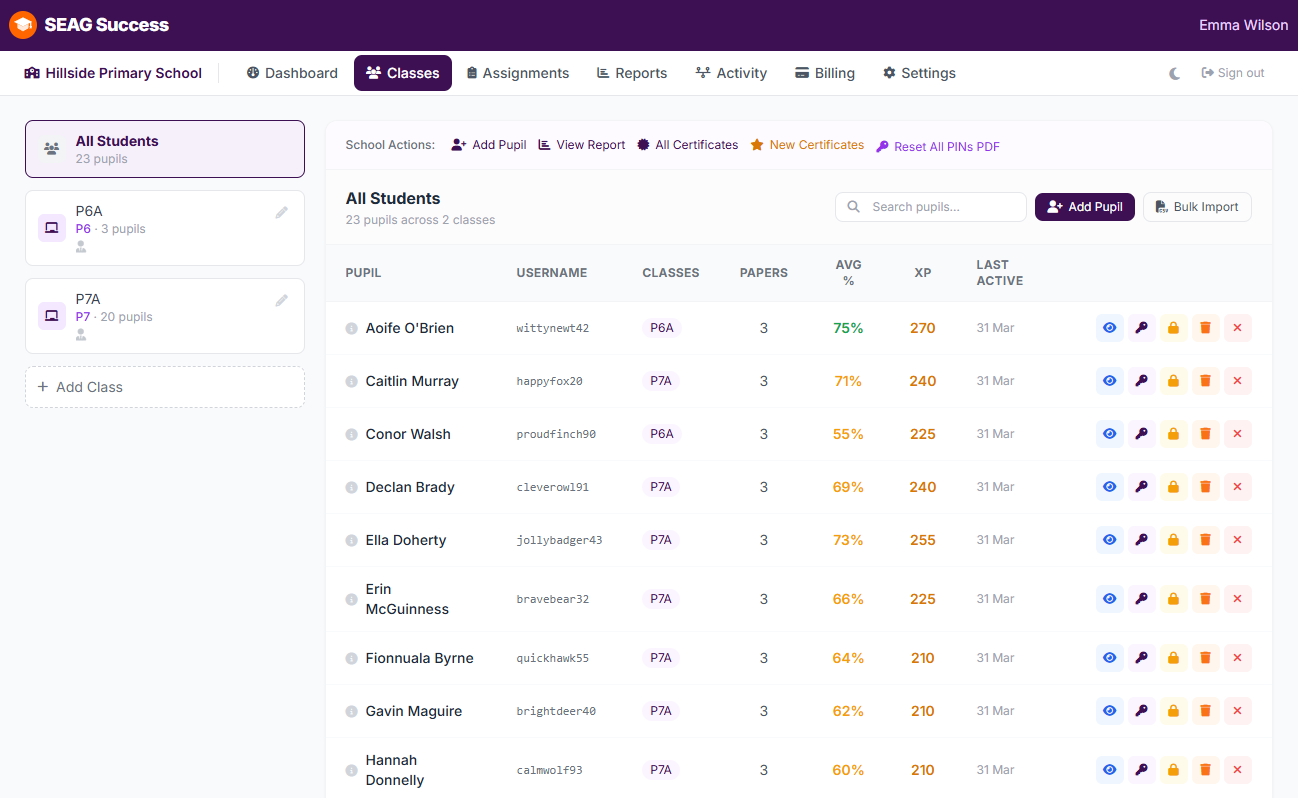
Task: Edit the P6A class with pencil icon
Action: [282, 212]
